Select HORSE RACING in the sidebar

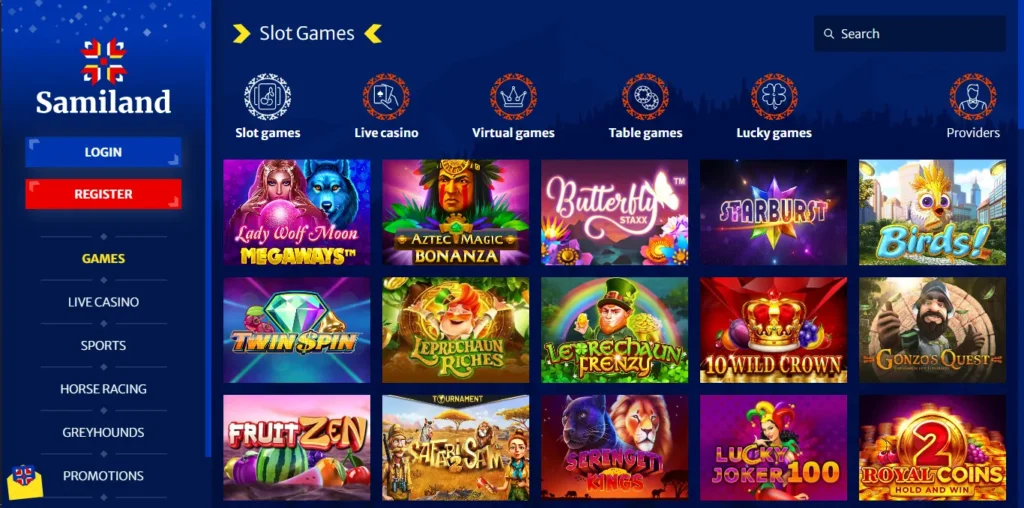click(103, 389)
